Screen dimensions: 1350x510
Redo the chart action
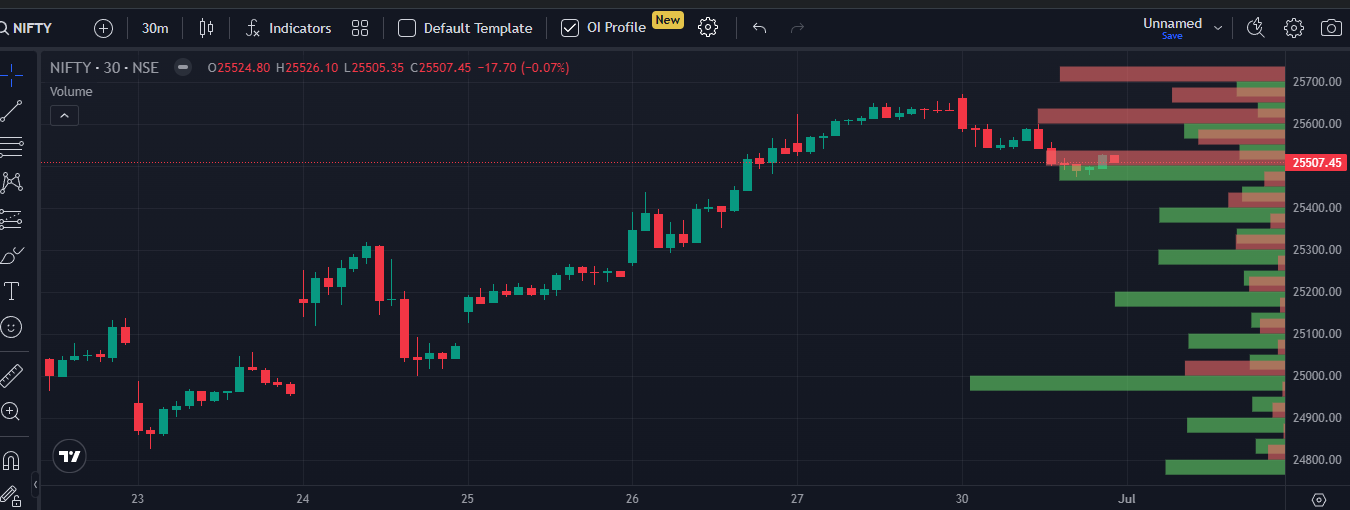tap(797, 28)
